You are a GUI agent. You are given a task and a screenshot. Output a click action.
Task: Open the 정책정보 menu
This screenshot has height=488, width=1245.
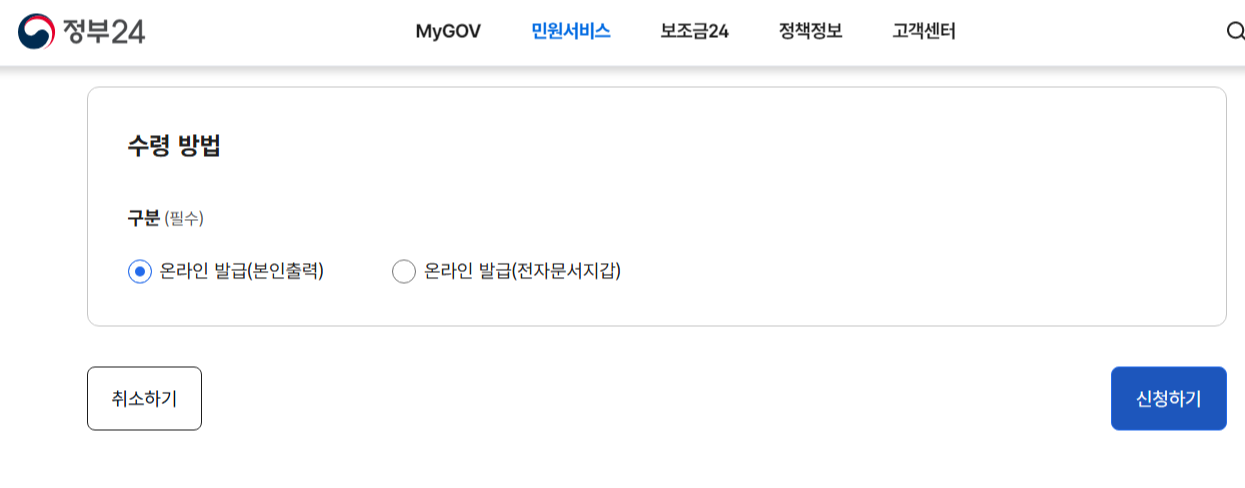[810, 31]
